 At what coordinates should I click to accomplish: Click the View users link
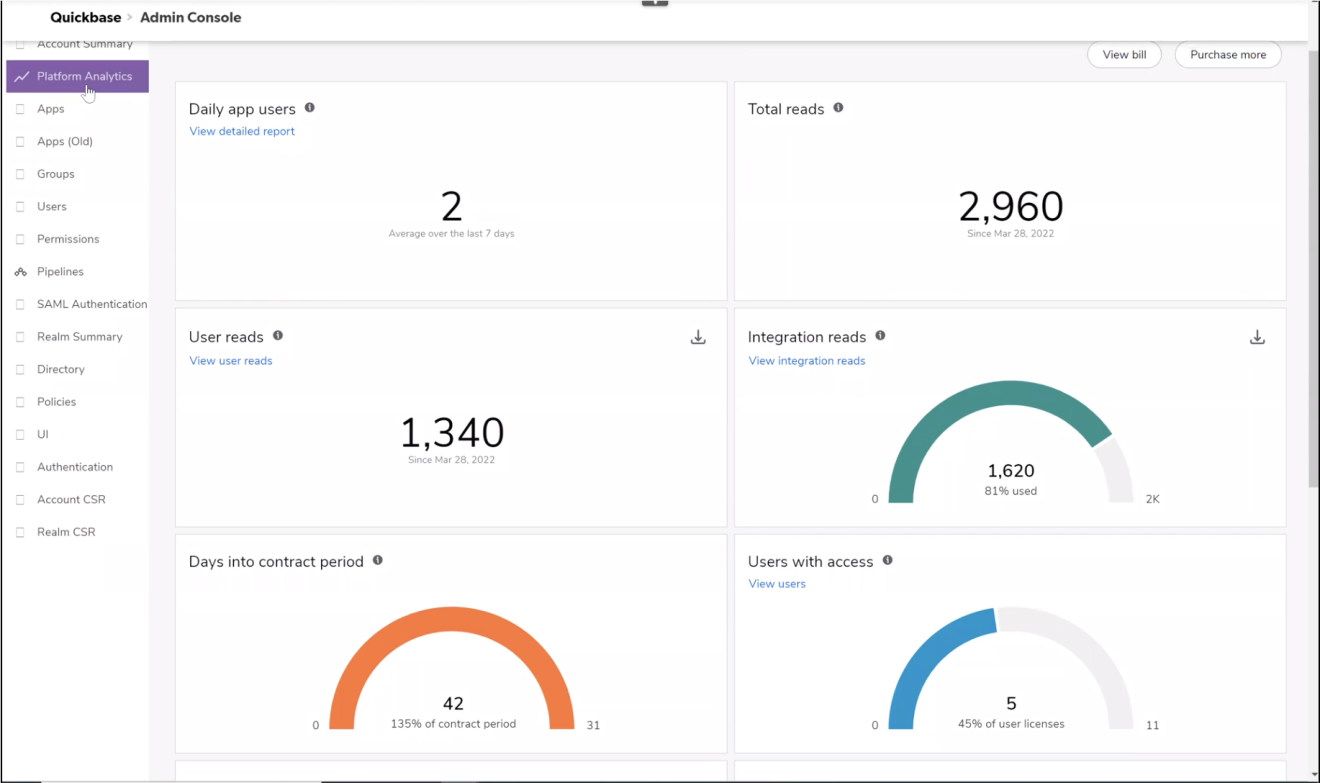point(777,583)
